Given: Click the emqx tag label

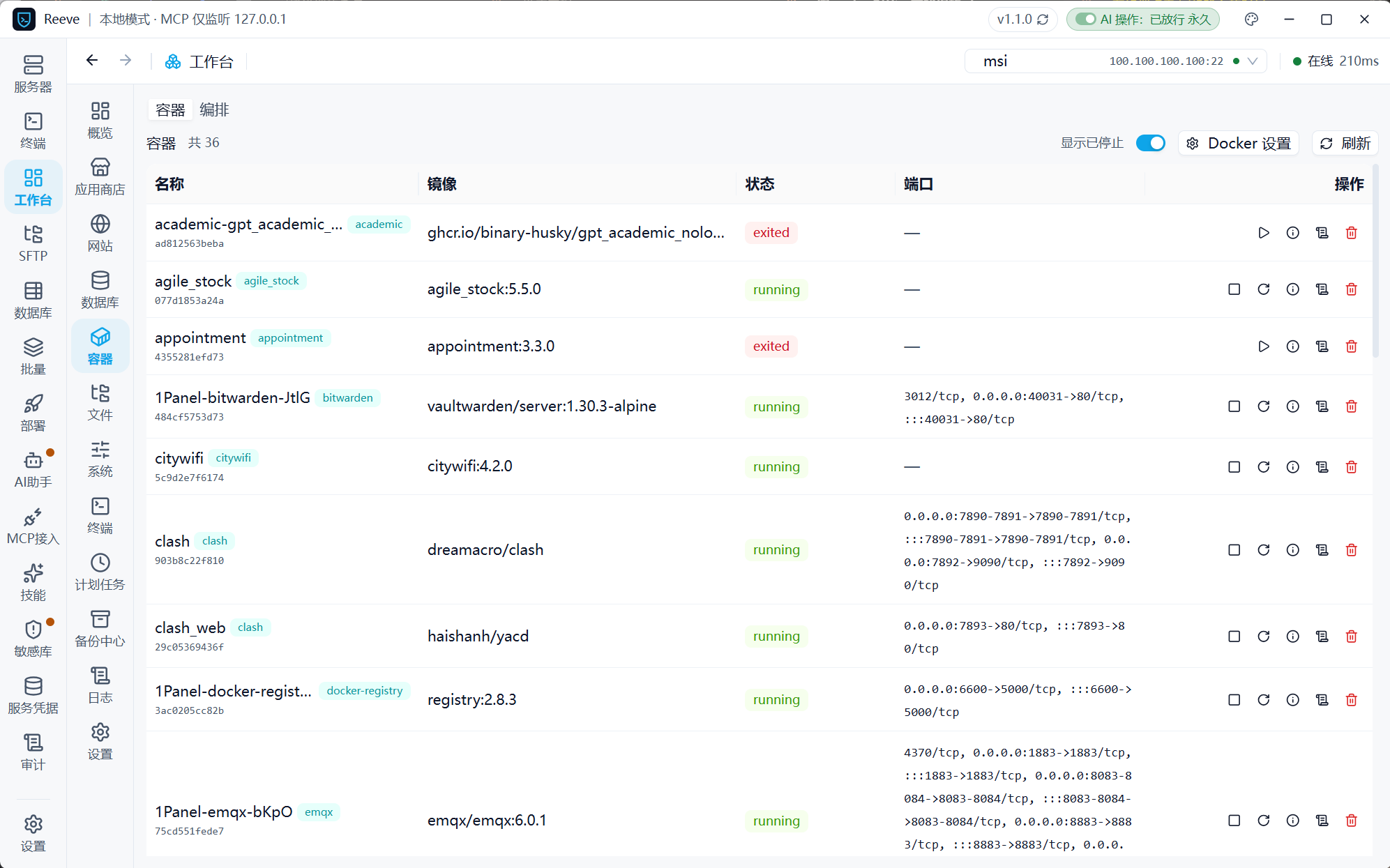Looking at the screenshot, I should [319, 812].
